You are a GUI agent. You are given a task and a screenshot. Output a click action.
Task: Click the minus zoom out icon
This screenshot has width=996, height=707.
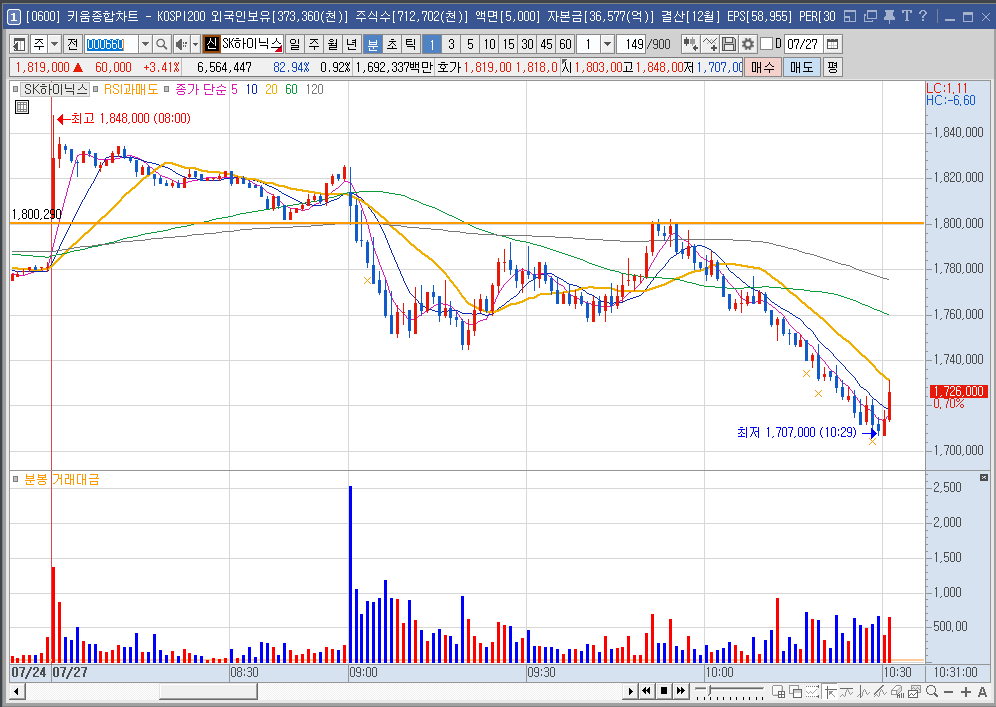949,691
